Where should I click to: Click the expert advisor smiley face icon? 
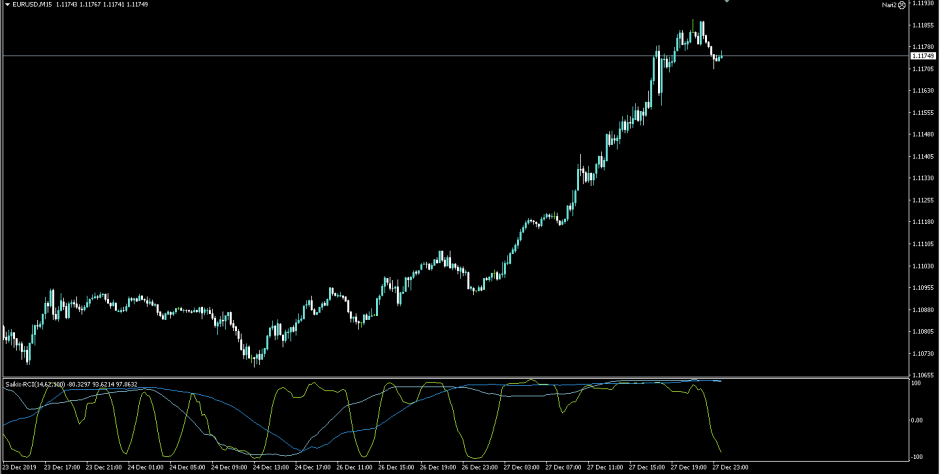pyautogui.click(x=902, y=5)
